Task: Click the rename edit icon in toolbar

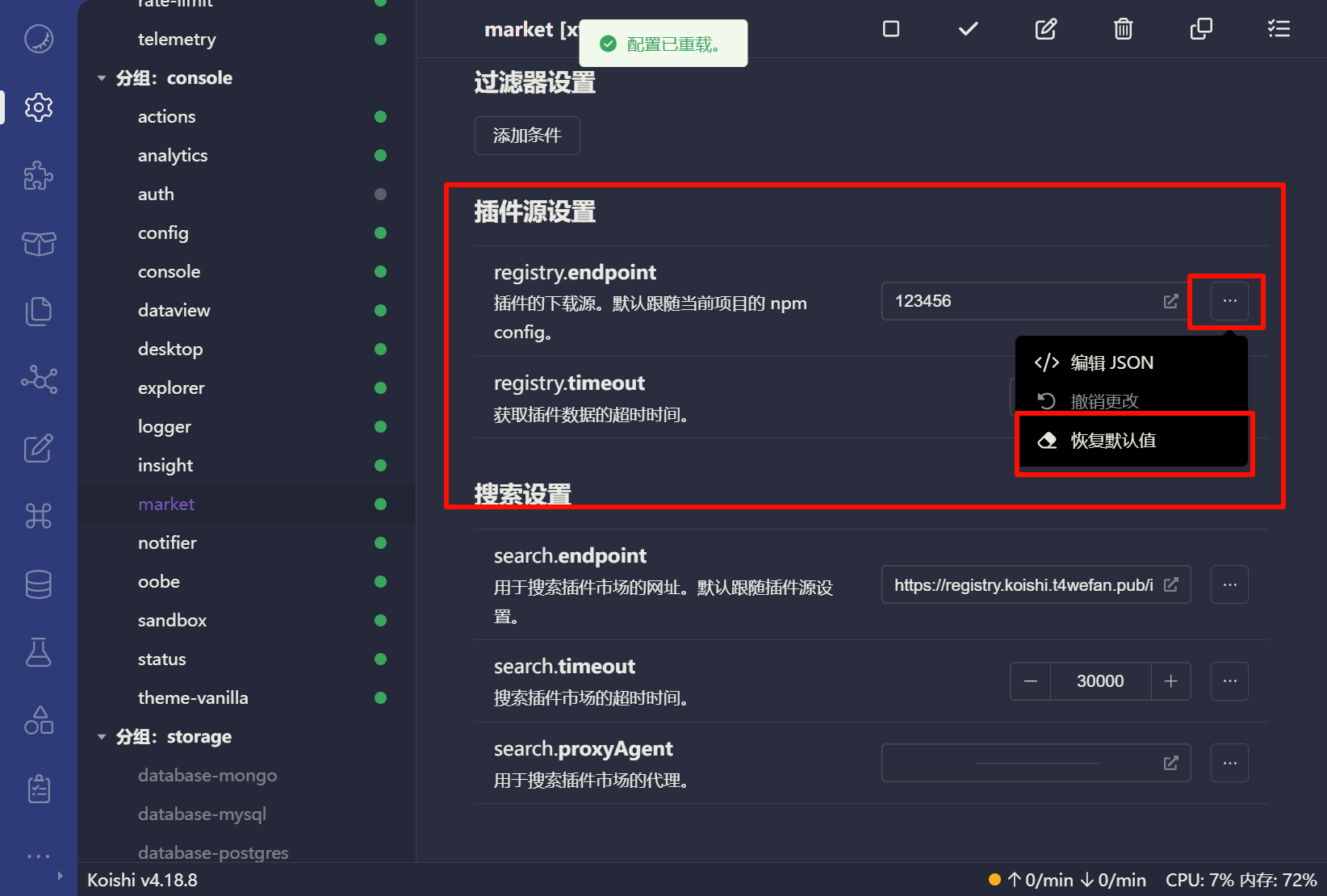Action: 1045,30
